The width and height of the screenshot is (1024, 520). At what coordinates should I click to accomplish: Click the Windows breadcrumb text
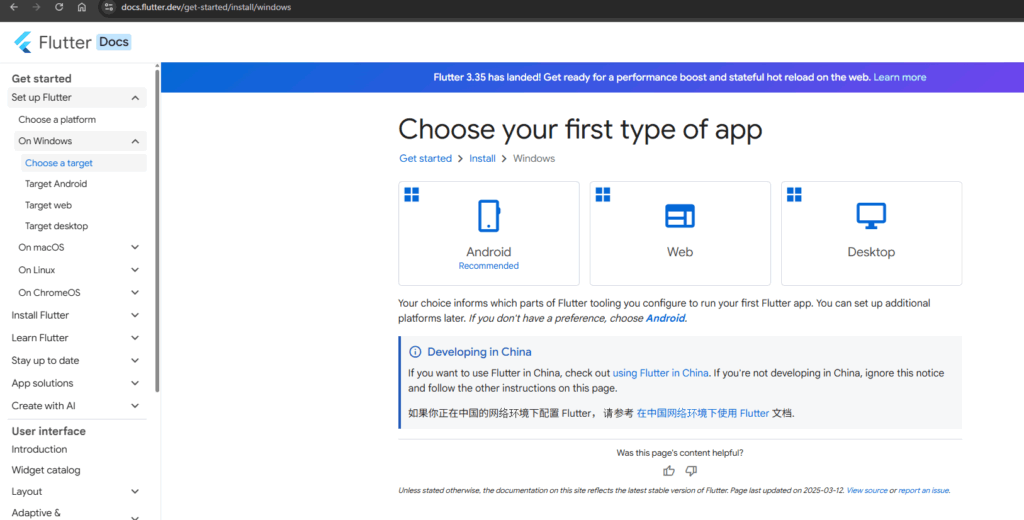click(534, 158)
